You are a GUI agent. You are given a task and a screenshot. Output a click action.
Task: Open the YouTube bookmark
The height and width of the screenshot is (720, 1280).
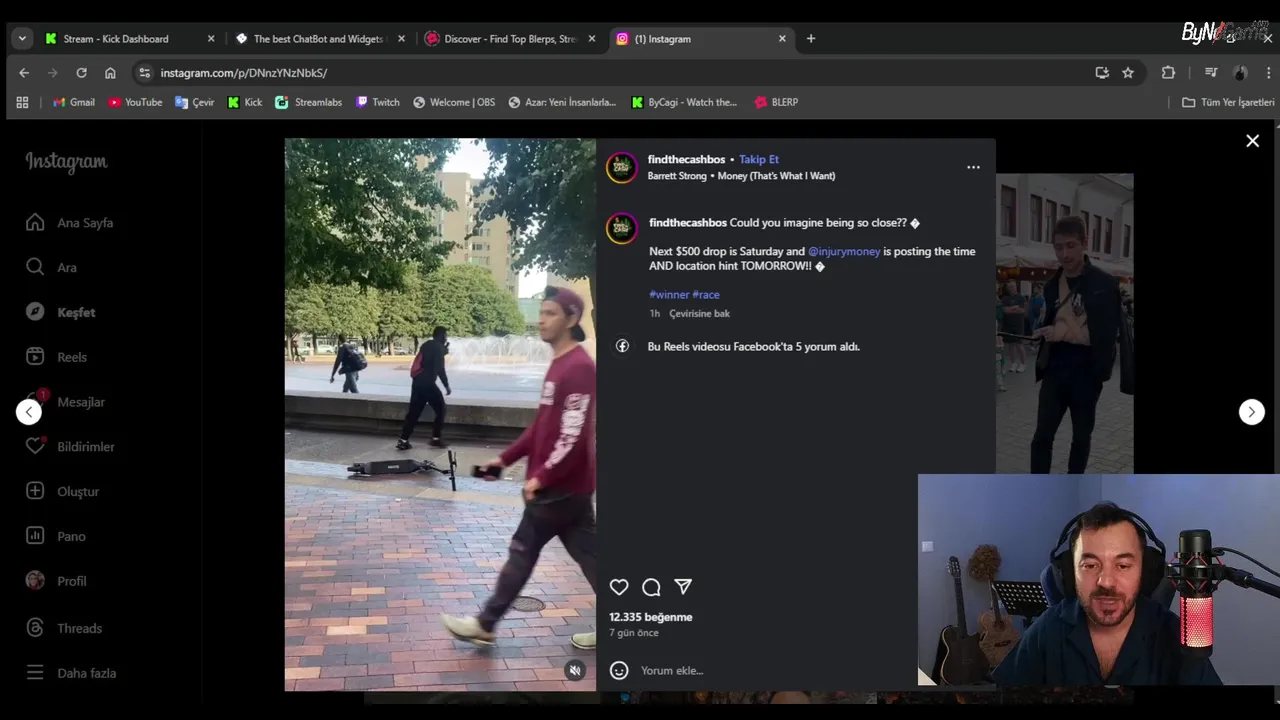pyautogui.click(x=135, y=102)
